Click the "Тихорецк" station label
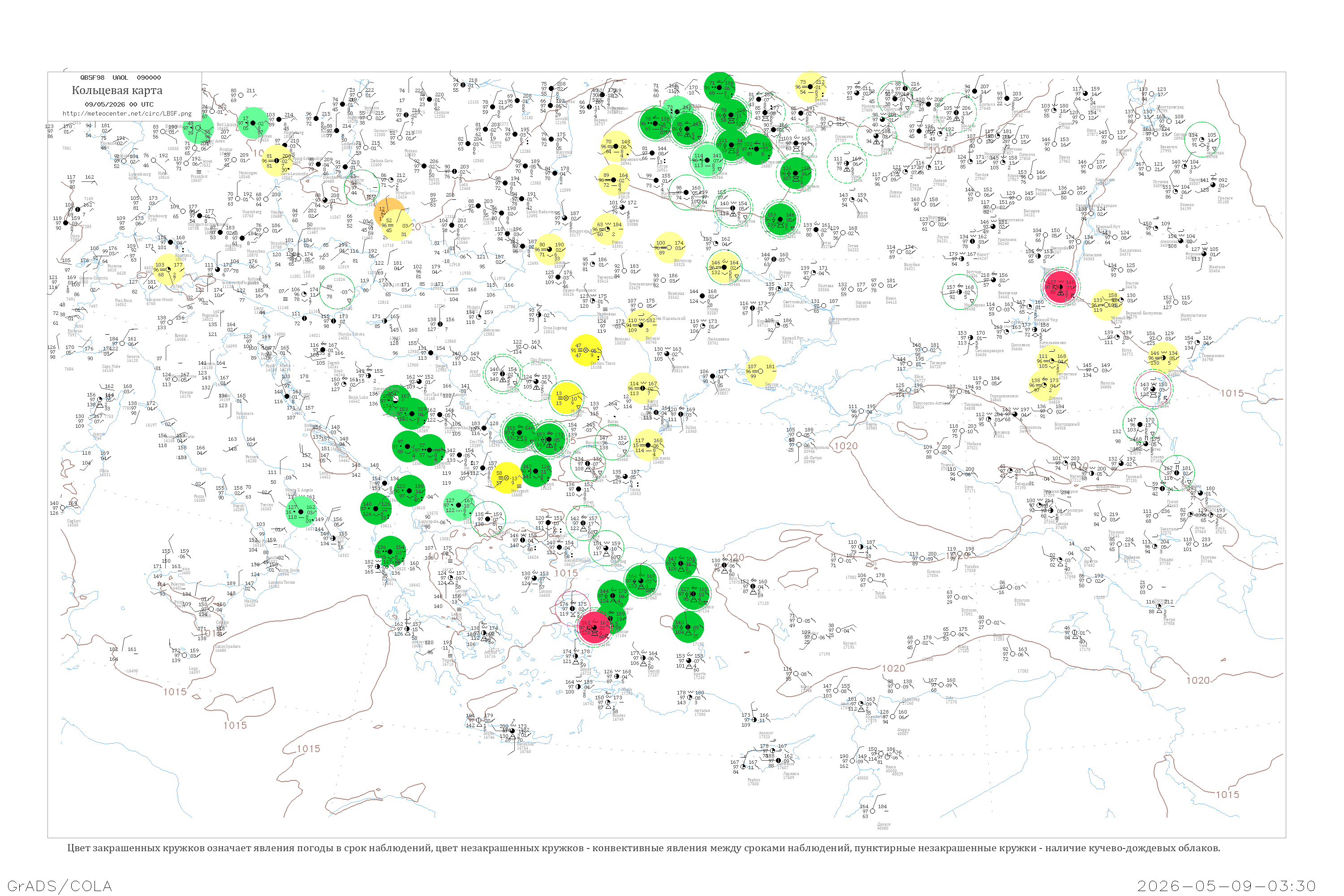 (x=973, y=405)
